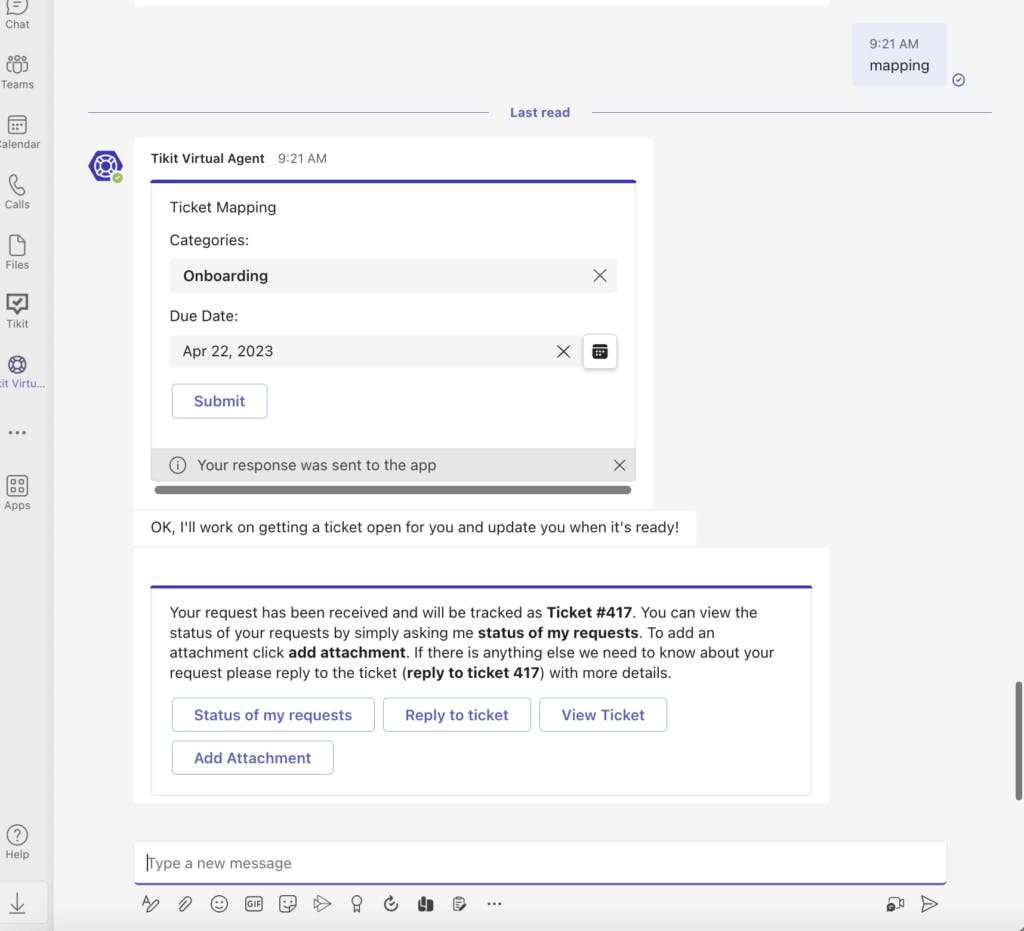Open Help in sidebar
This screenshot has height=931, width=1024.
coord(17,842)
